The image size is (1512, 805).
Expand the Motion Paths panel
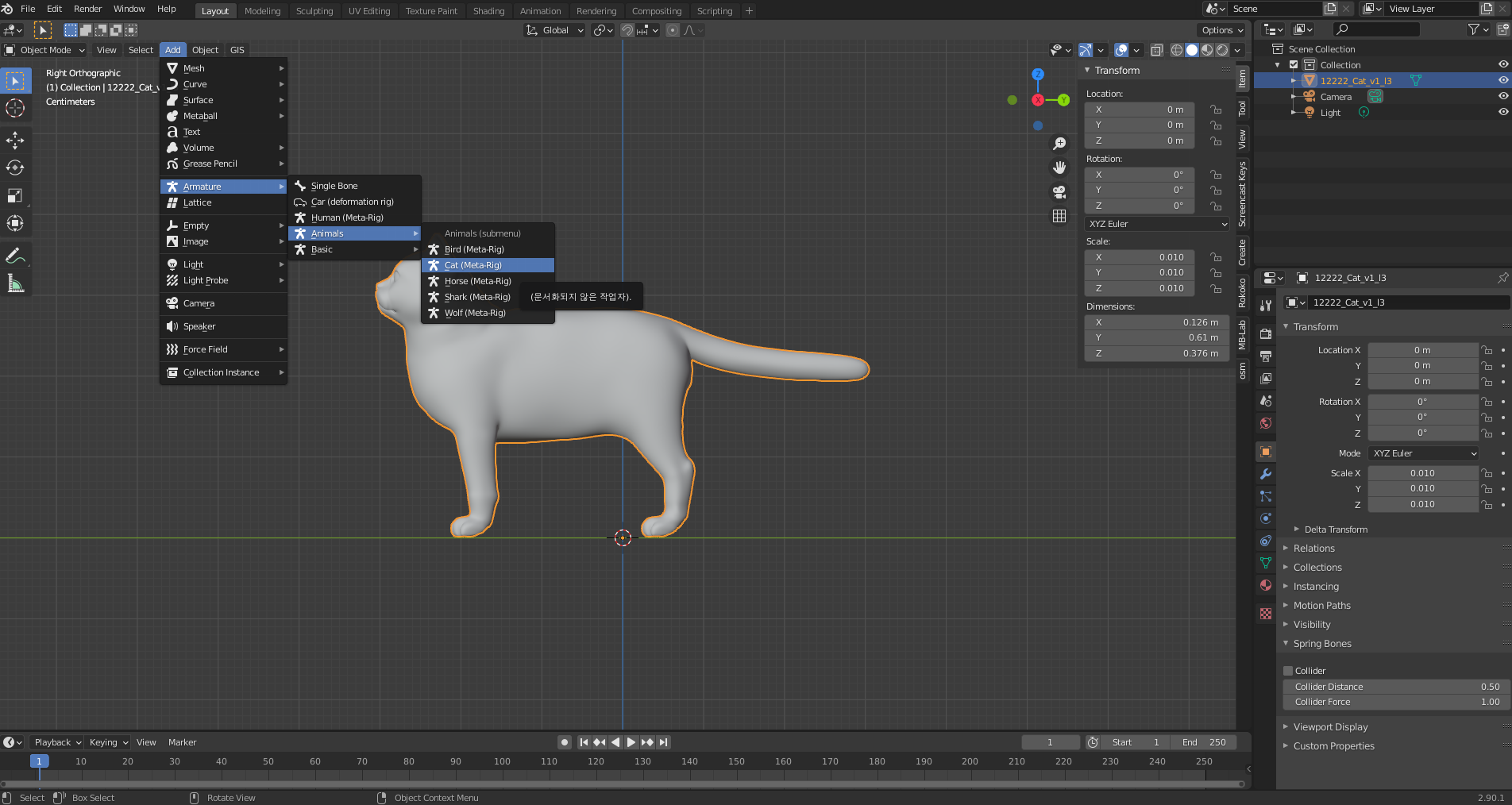tap(1321, 606)
